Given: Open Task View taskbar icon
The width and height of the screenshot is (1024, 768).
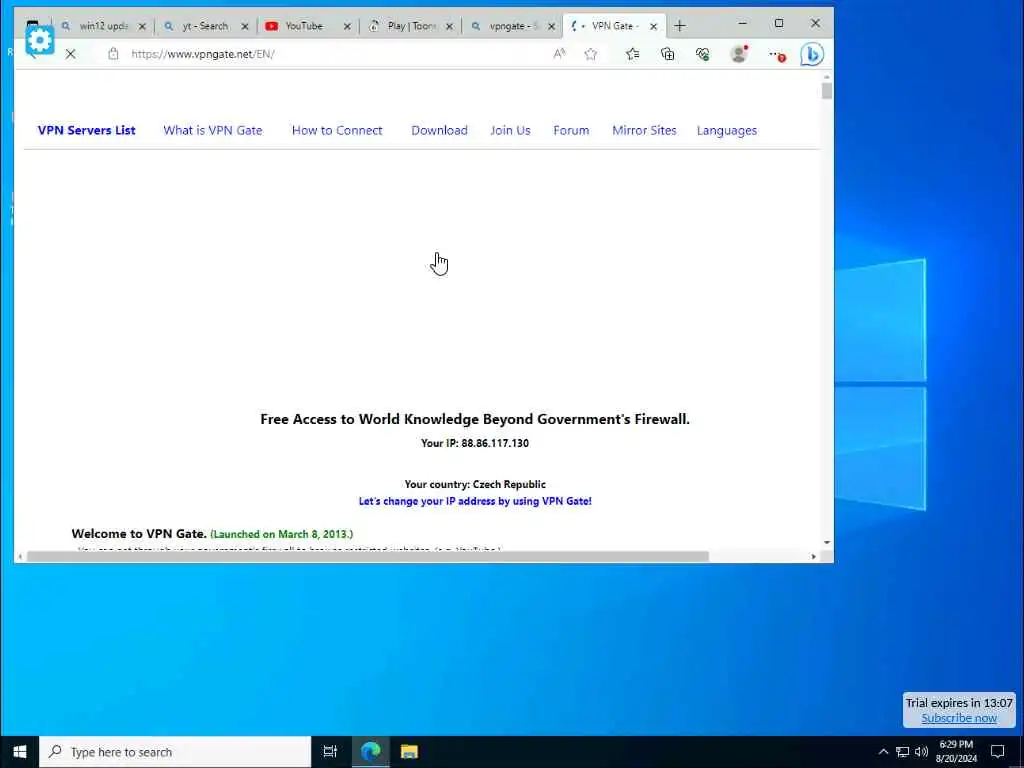Looking at the screenshot, I should pyautogui.click(x=330, y=752).
